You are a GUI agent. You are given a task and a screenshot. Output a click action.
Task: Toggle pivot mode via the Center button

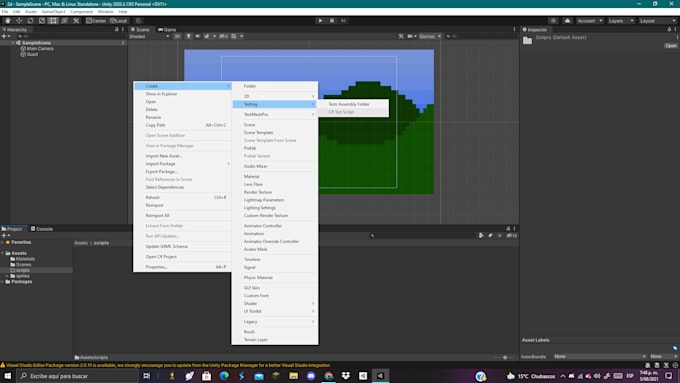pos(96,21)
